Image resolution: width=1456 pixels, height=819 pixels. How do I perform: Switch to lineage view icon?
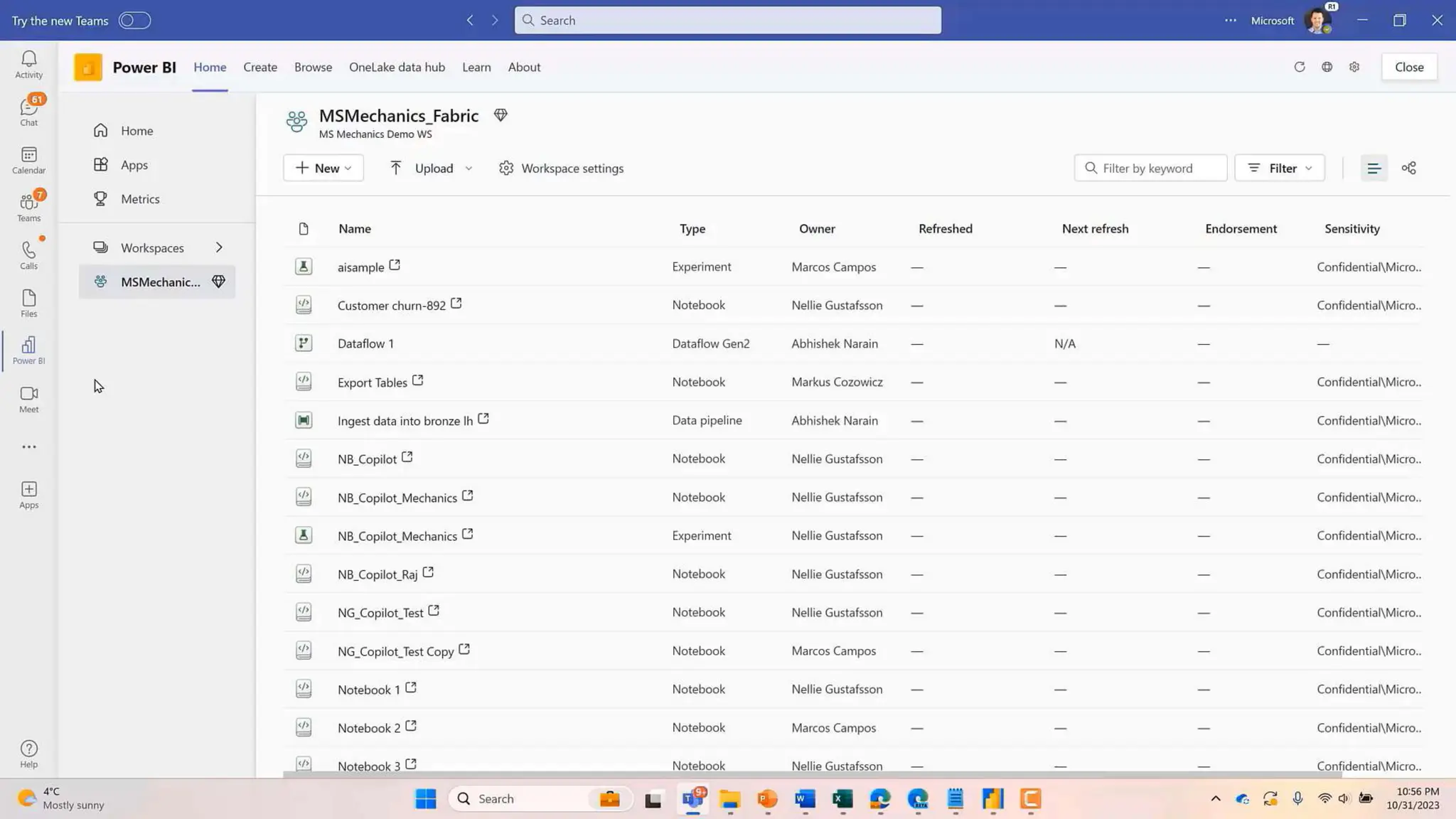tap(1408, 168)
